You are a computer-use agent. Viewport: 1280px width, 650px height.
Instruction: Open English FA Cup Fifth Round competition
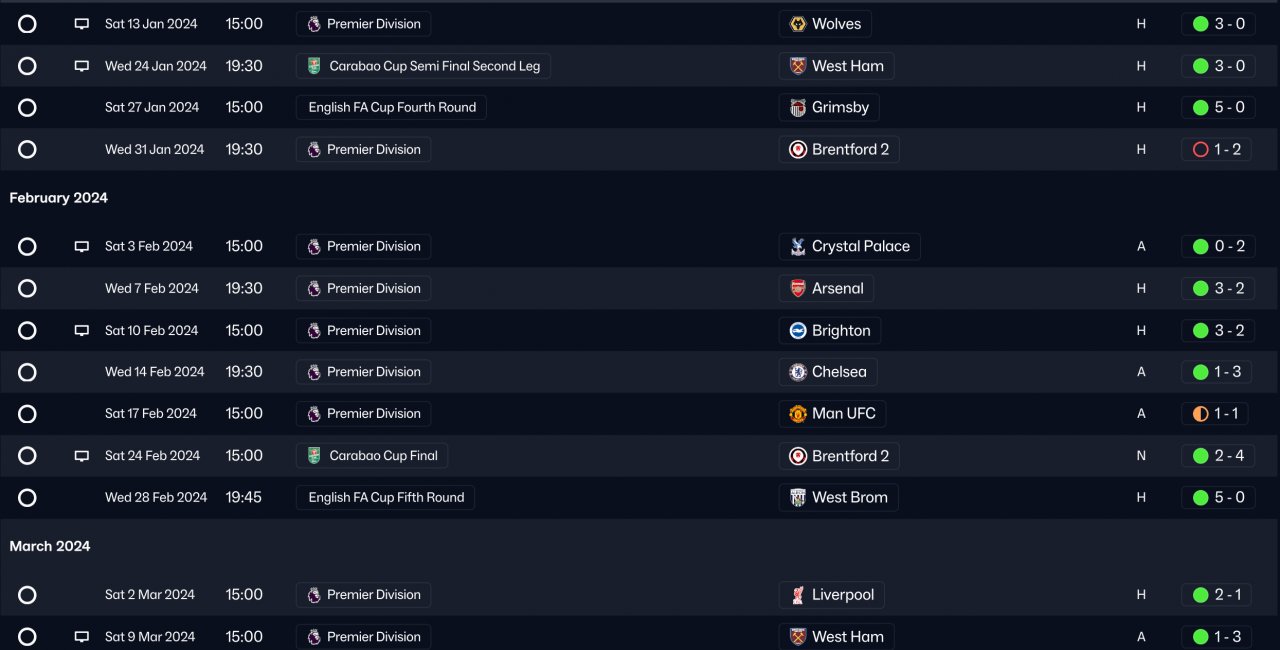tap(385, 498)
